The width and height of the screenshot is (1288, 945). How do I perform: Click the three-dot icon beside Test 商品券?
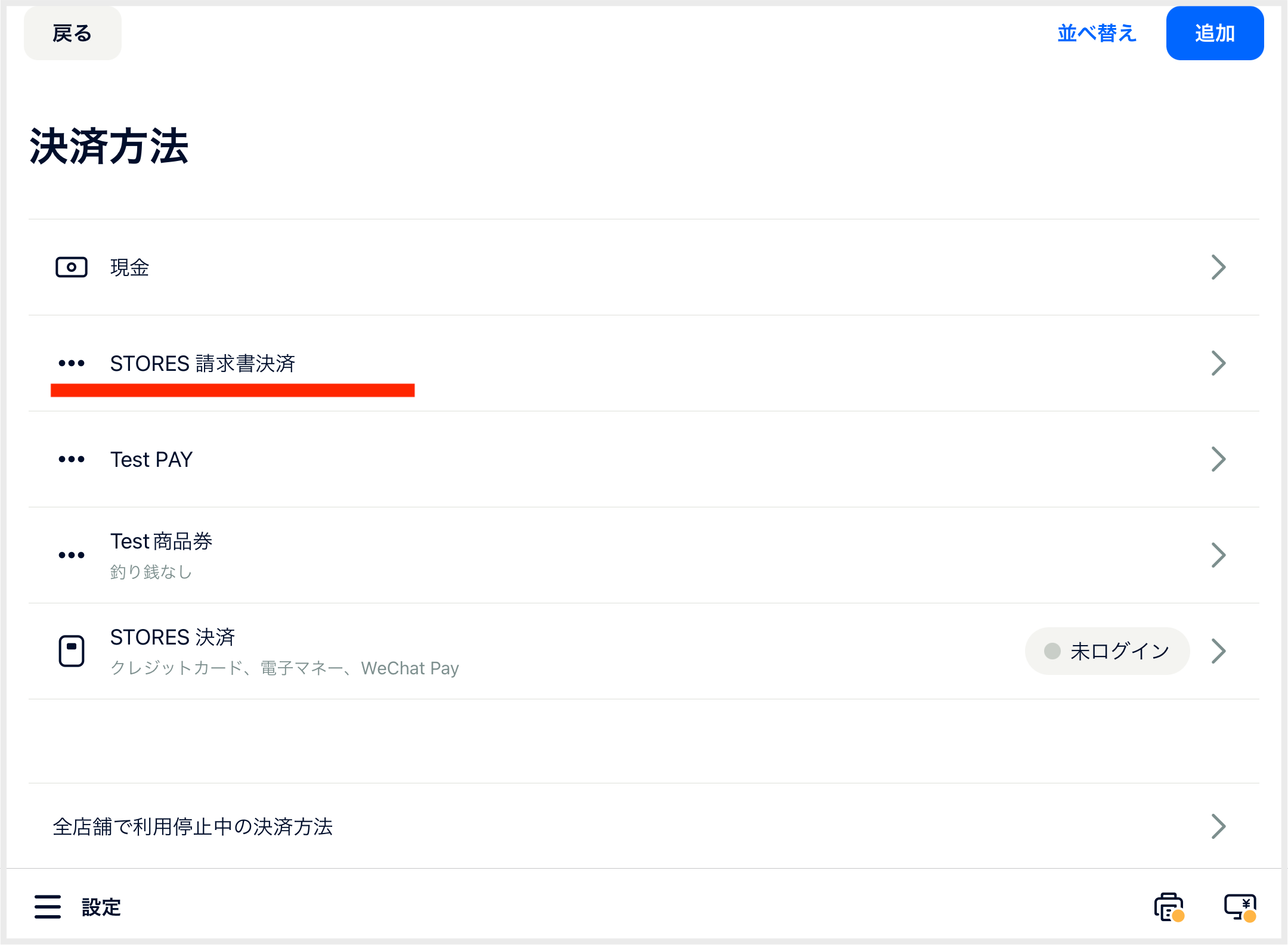72,555
